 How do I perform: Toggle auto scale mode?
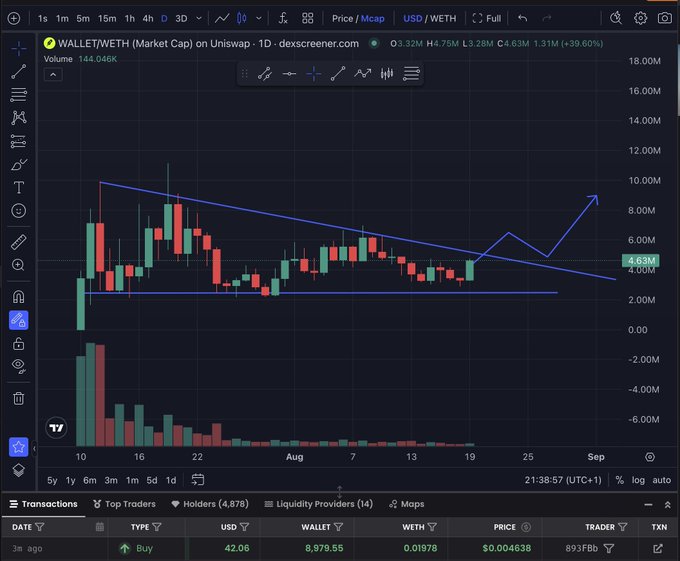[661, 480]
